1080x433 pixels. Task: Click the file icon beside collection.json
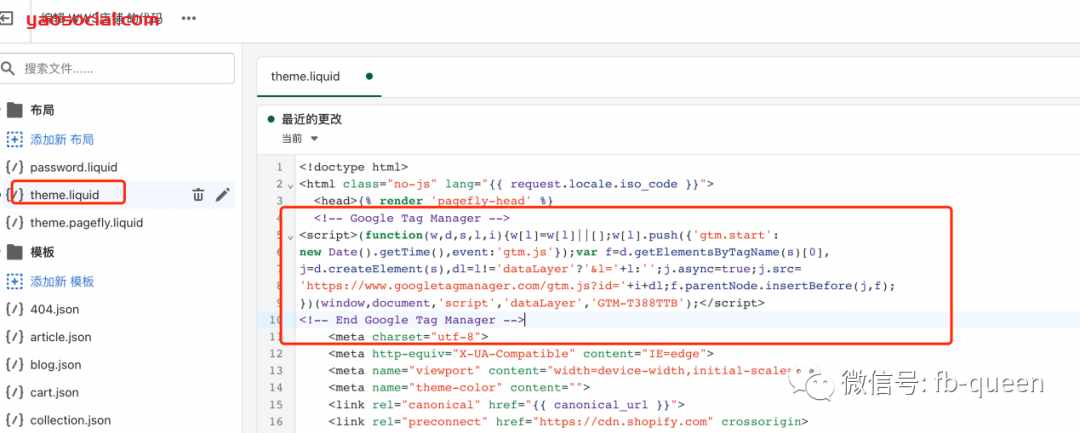pyautogui.click(x=14, y=420)
